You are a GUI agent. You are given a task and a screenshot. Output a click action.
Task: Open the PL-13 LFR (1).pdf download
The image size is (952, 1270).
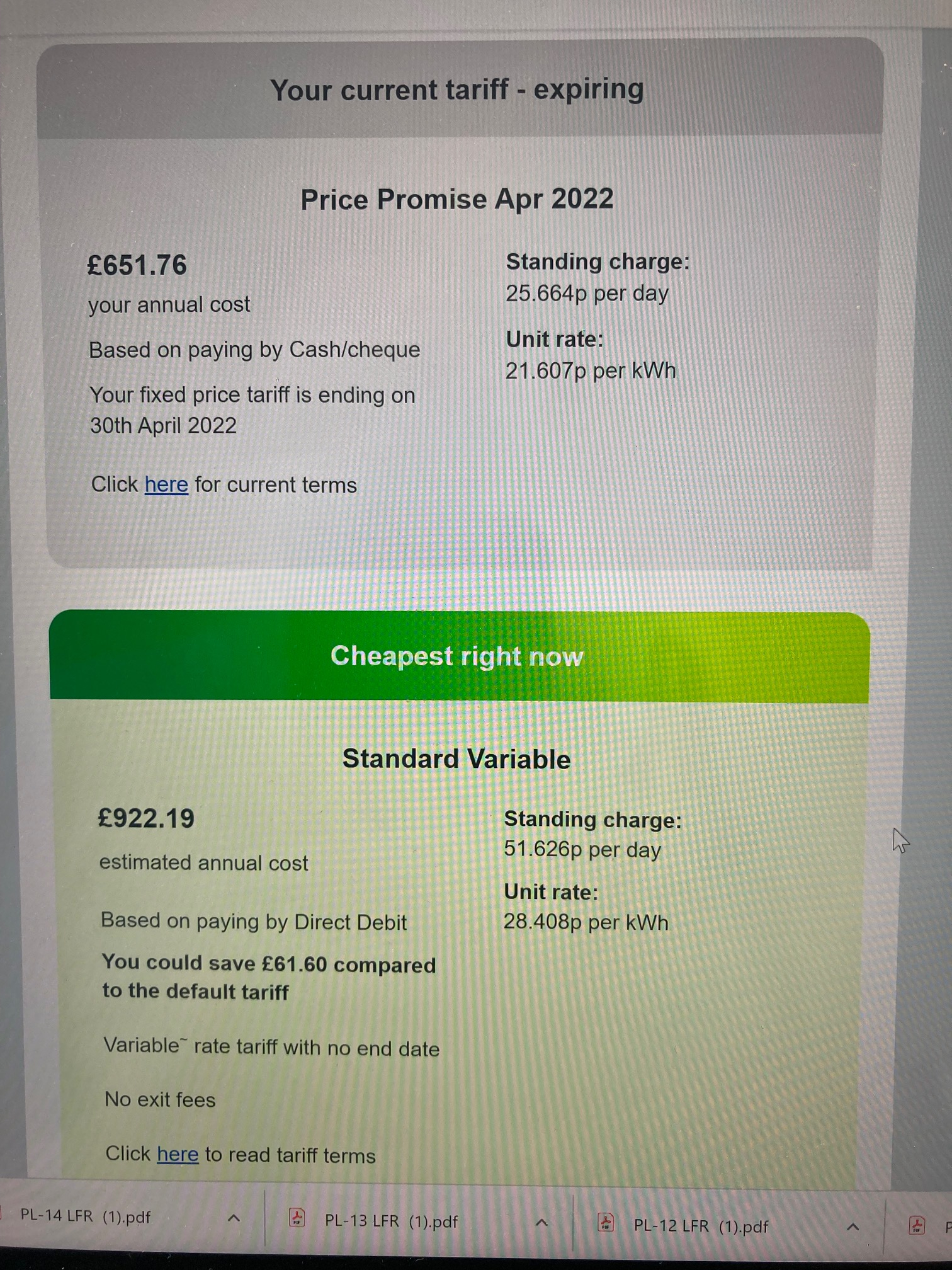(391, 1221)
